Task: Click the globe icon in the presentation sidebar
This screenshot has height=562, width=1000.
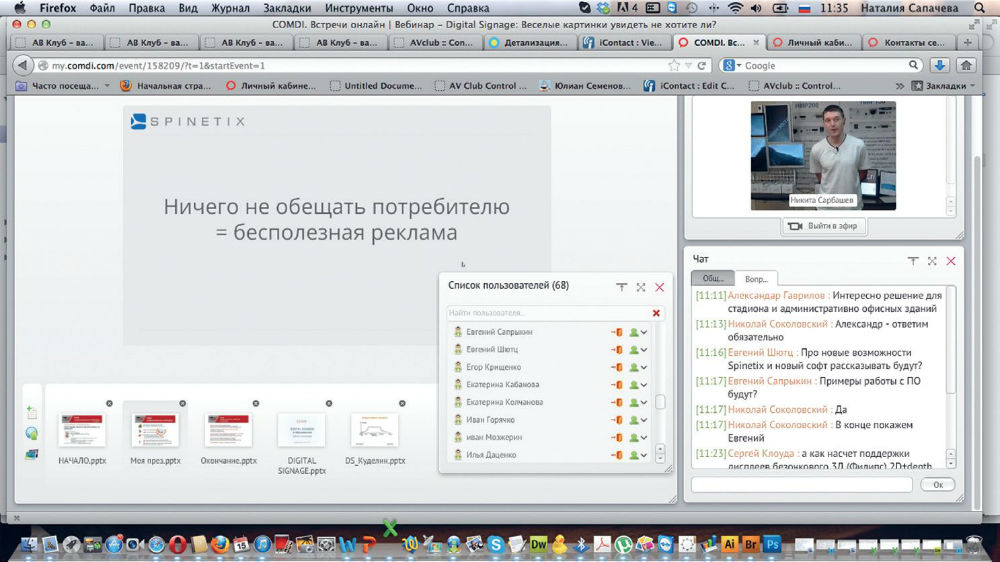Action: coord(31,434)
